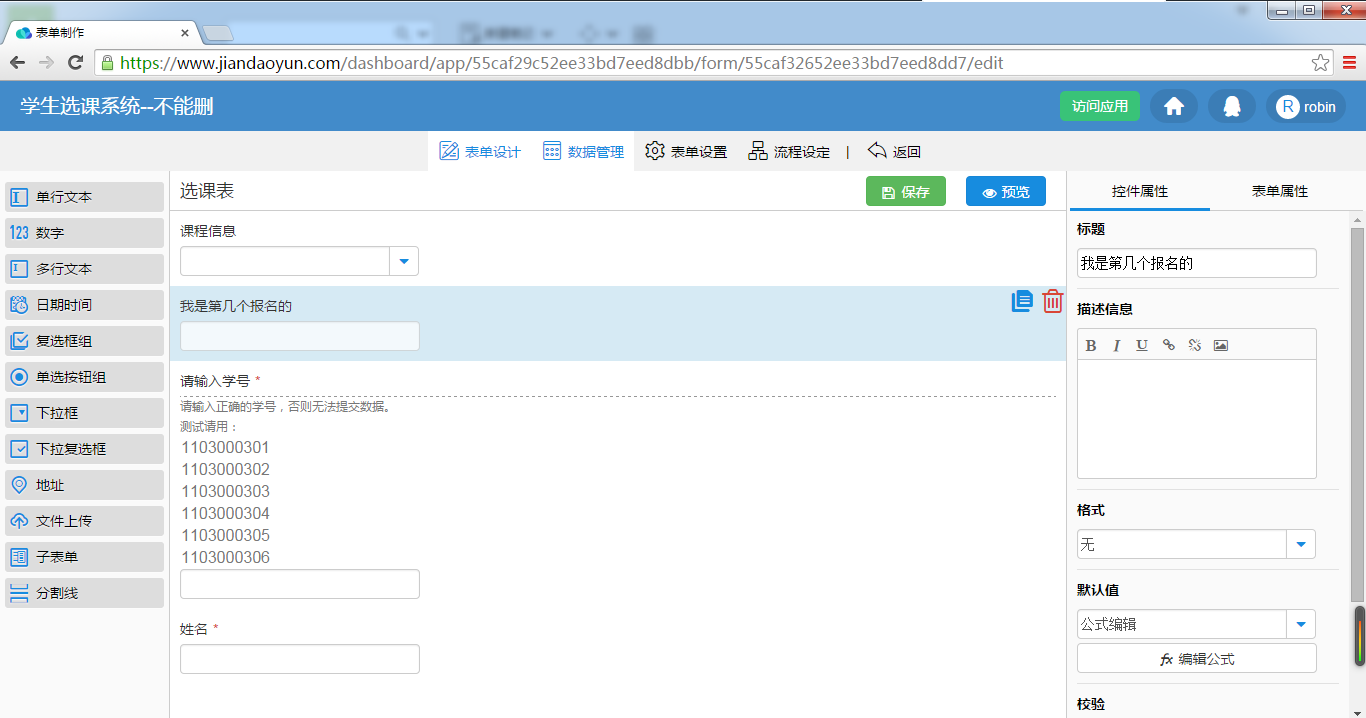Add a 复选框组 checkbox group widget

[x=84, y=341]
